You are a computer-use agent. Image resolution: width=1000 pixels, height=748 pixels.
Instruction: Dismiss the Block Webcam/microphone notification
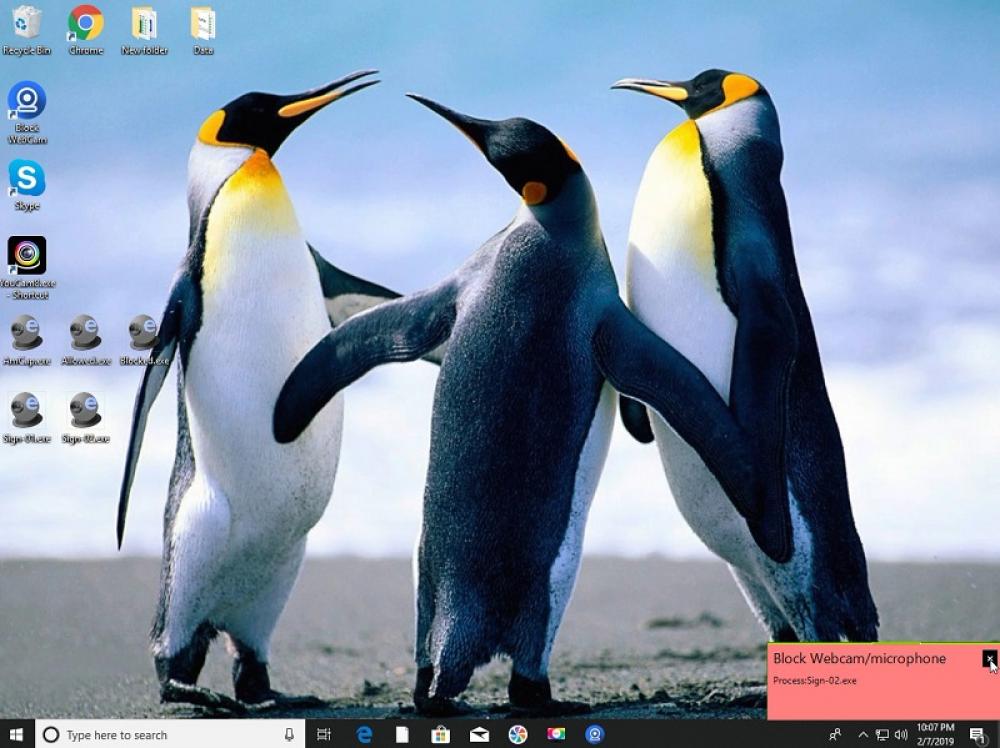[x=988, y=659]
